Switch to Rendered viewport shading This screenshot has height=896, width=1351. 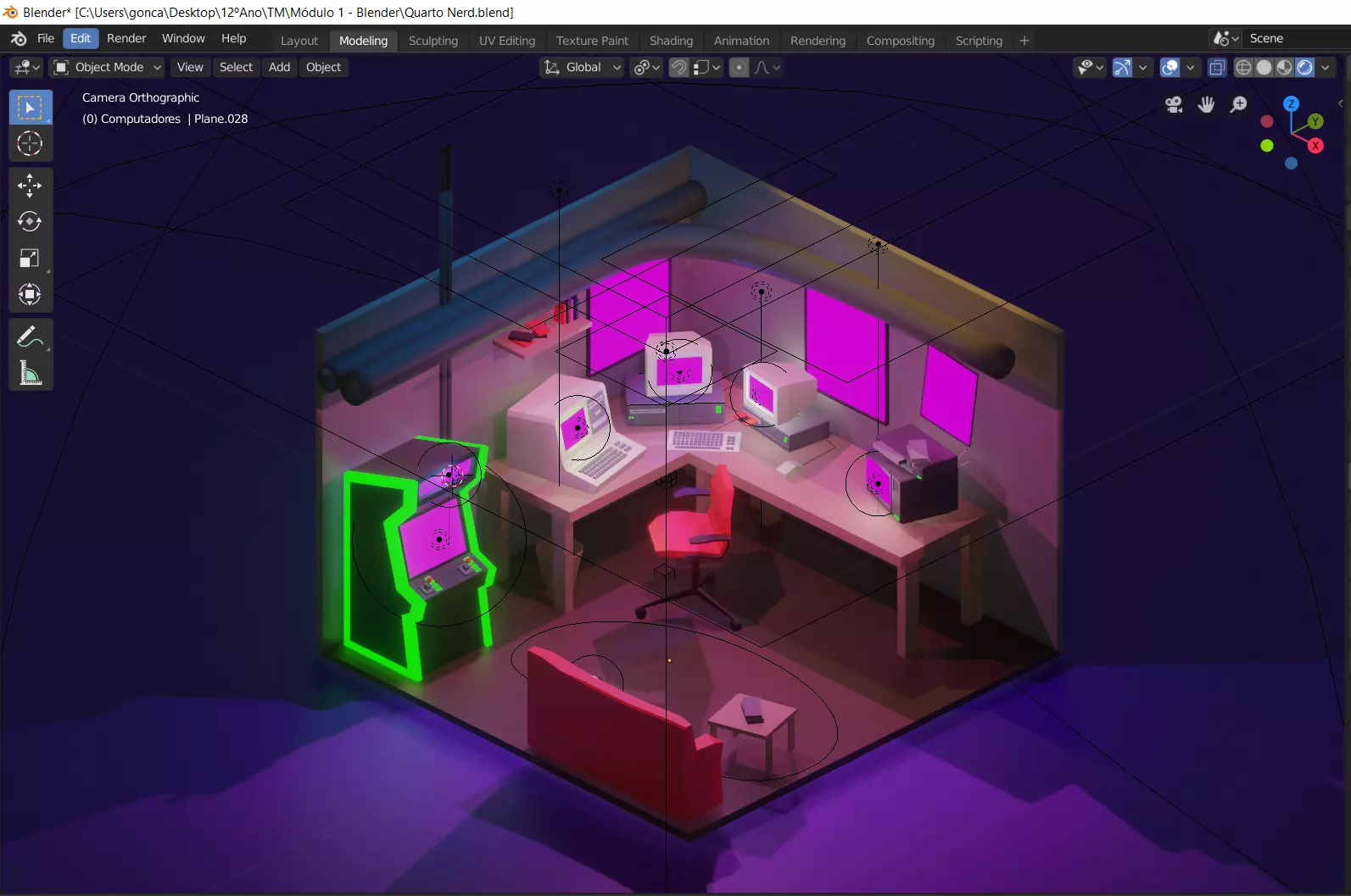click(x=1304, y=68)
